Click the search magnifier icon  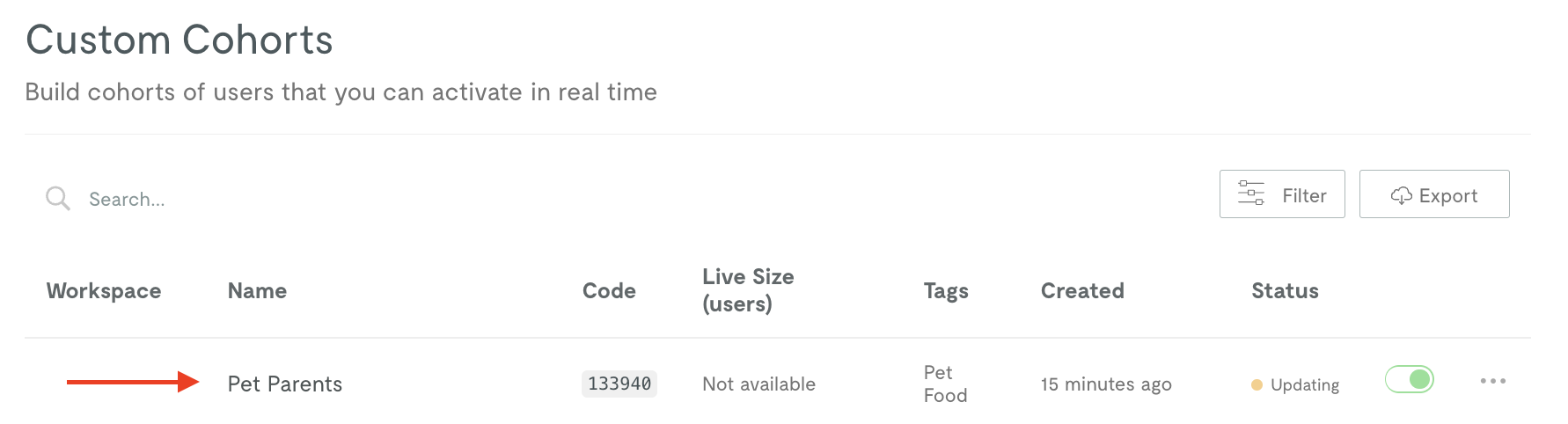pos(58,198)
